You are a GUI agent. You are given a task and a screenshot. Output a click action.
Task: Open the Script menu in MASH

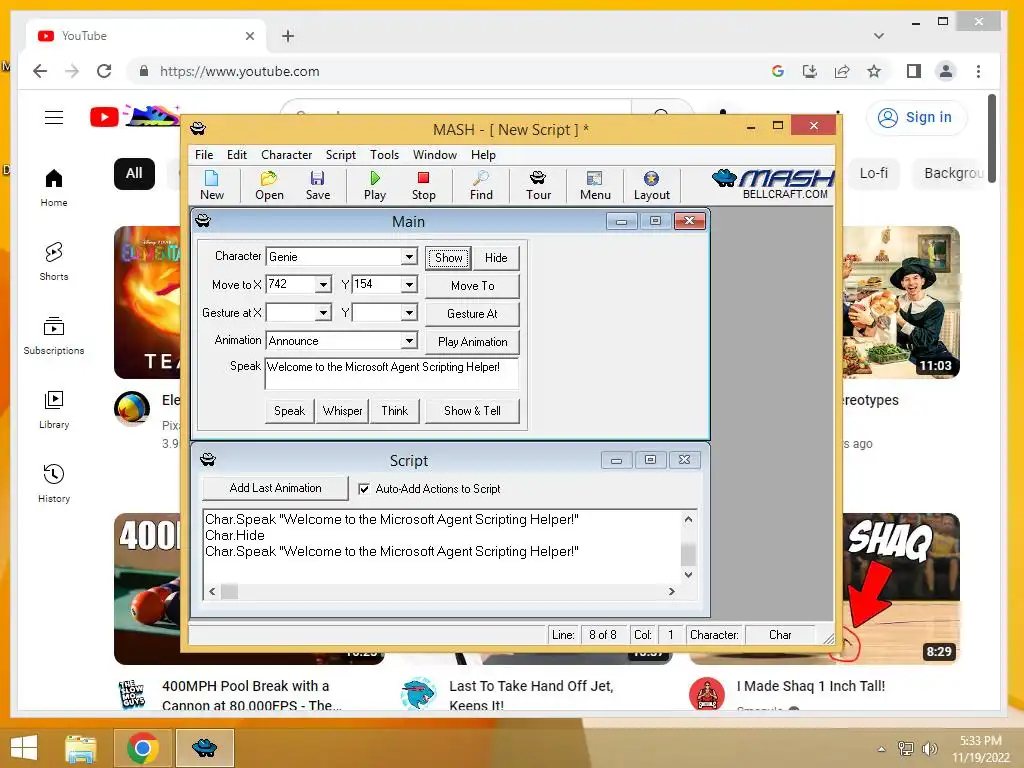340,155
